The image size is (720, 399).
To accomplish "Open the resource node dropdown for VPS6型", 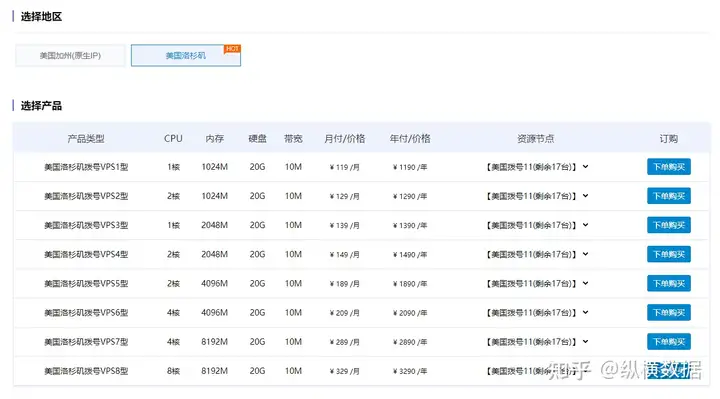I will 537,313.
